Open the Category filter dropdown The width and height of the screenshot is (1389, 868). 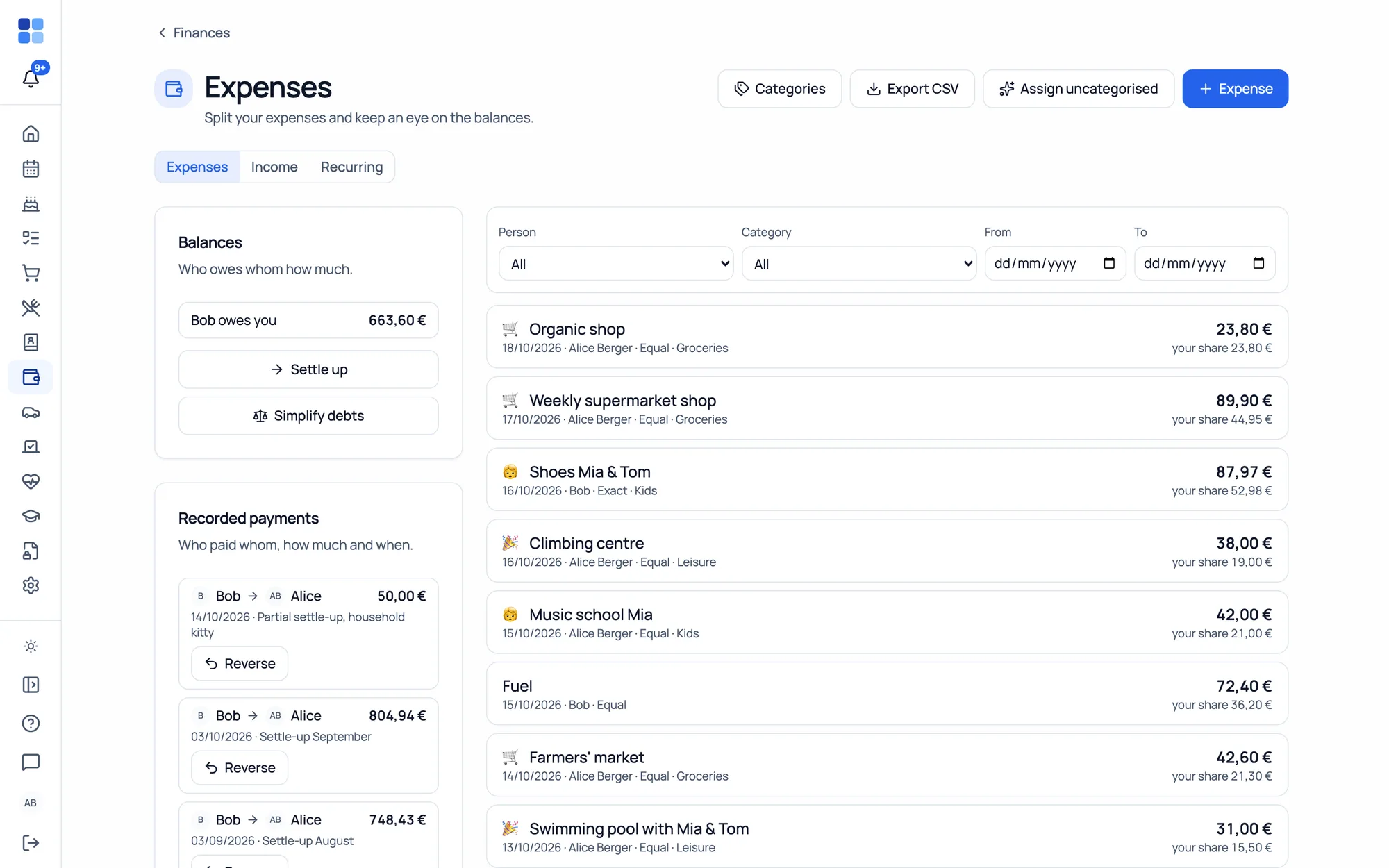[x=859, y=264]
